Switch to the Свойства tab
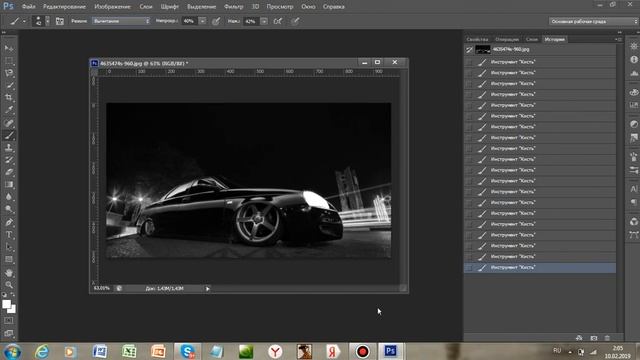This screenshot has height=360, width=640. coord(477,39)
